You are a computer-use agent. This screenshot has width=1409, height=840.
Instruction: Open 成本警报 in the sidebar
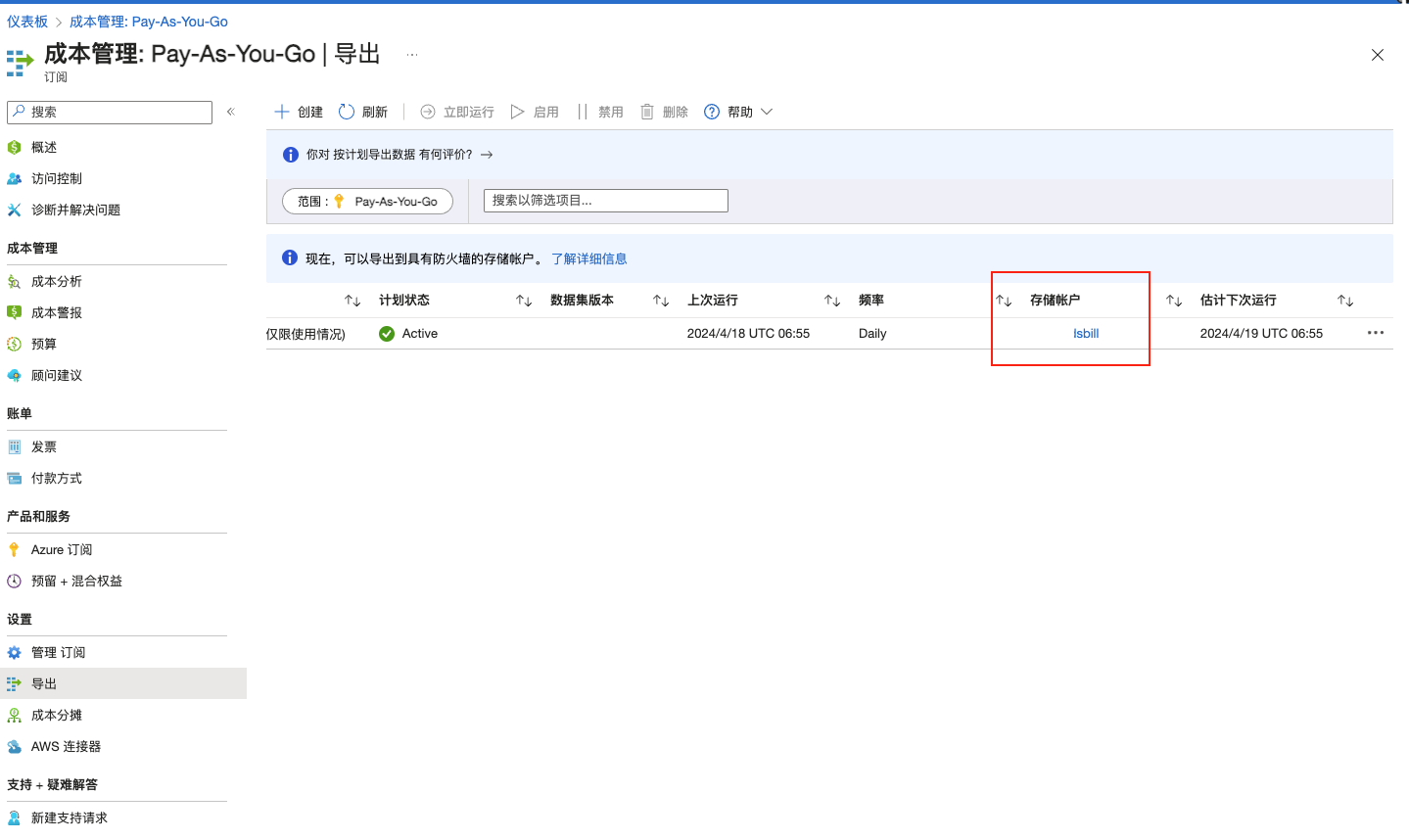(x=57, y=313)
